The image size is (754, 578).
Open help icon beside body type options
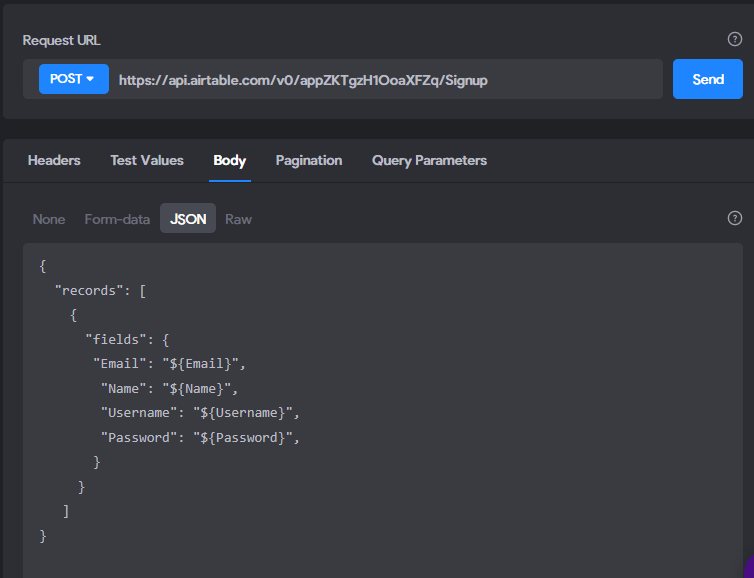click(734, 218)
